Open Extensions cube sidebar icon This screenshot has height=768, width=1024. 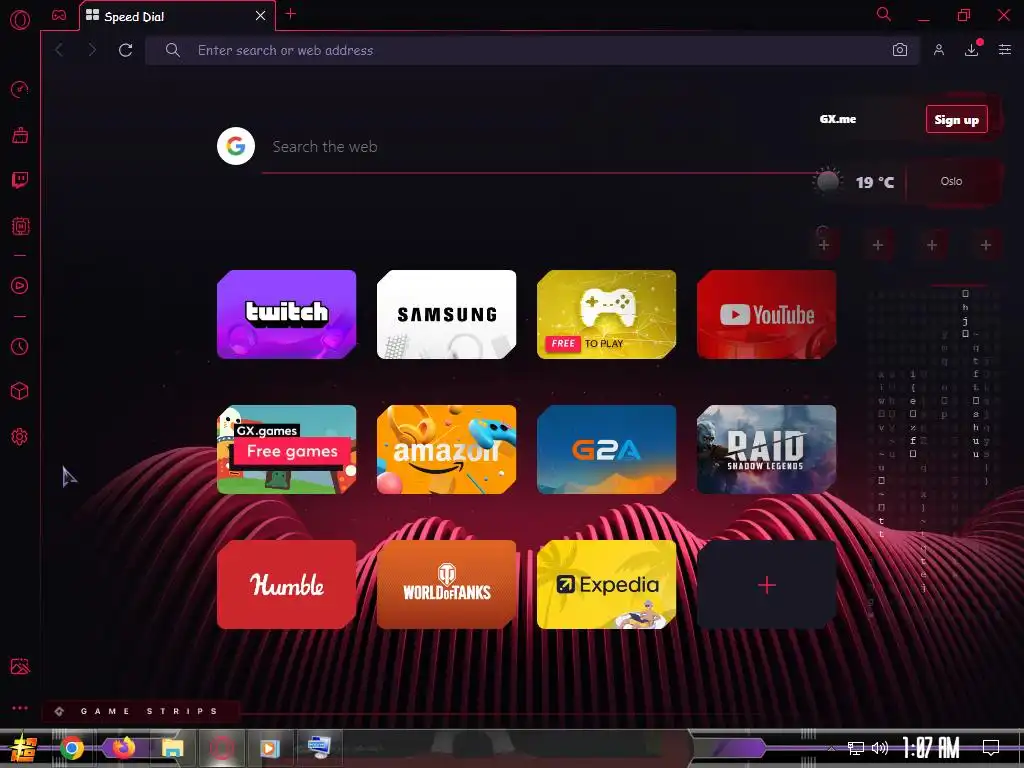(20, 391)
